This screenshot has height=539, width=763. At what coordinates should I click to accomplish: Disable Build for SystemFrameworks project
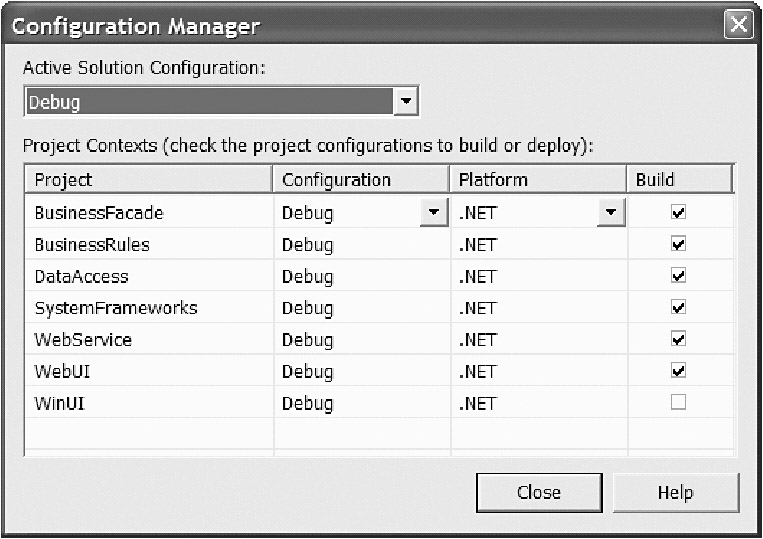pos(679,308)
